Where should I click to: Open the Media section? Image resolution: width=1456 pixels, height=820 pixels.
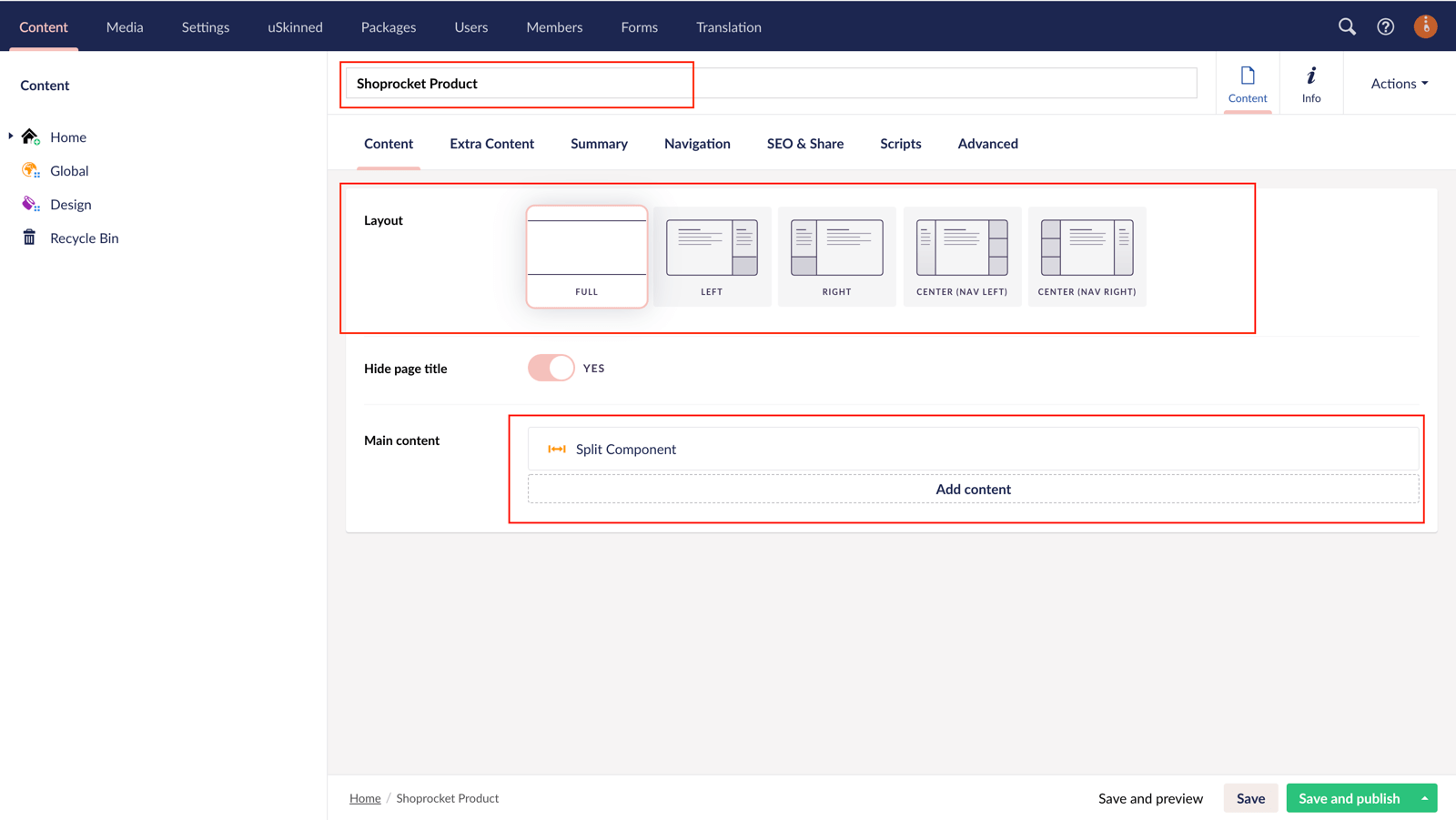(x=125, y=26)
